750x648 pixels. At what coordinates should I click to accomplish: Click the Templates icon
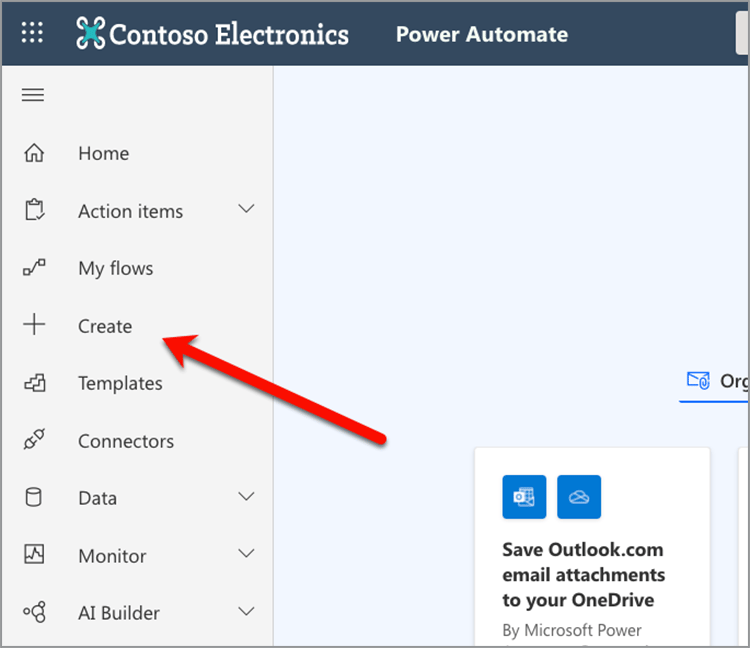[34, 383]
